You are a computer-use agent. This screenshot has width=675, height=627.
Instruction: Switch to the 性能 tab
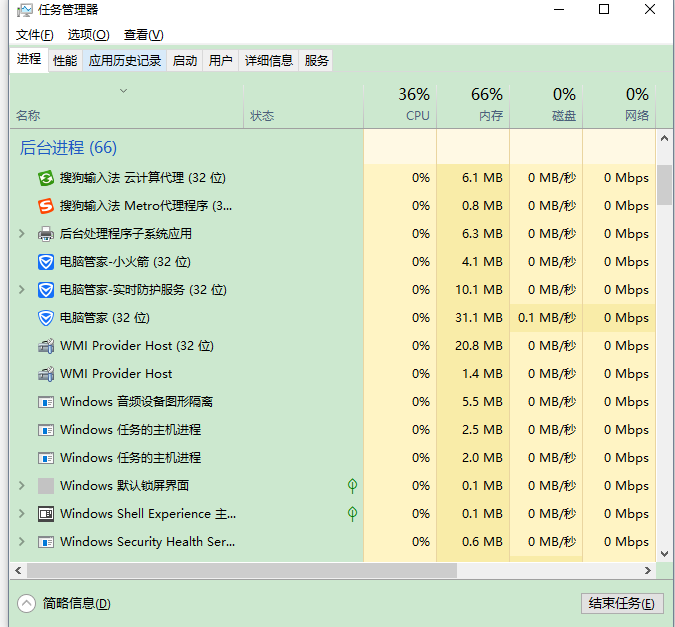[x=65, y=60]
